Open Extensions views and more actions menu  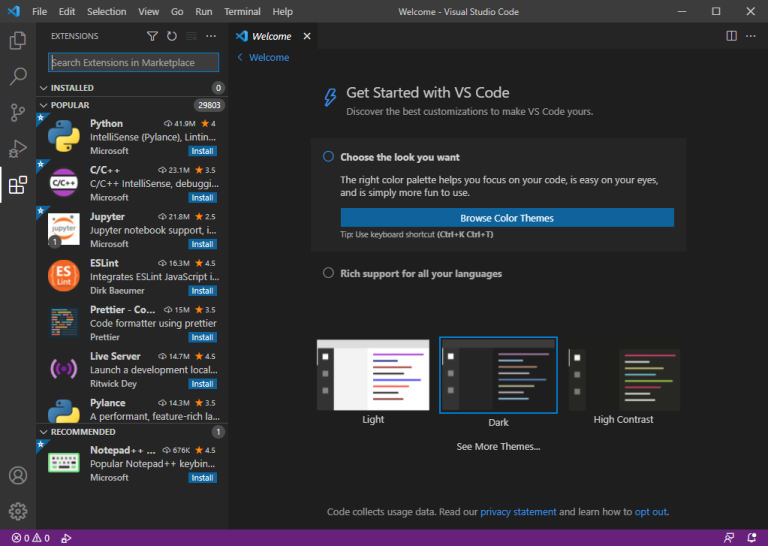coord(211,36)
